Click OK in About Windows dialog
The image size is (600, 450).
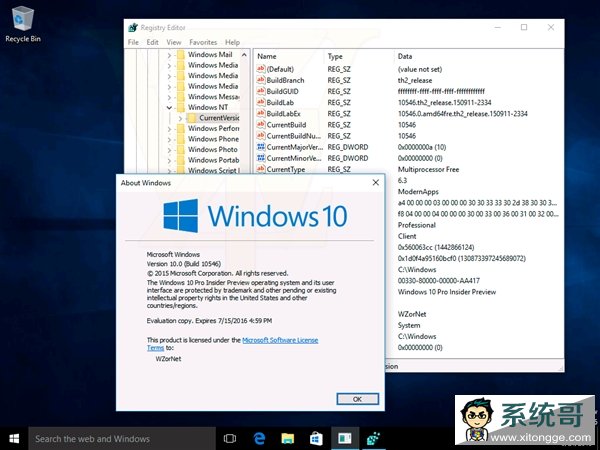coord(357,399)
